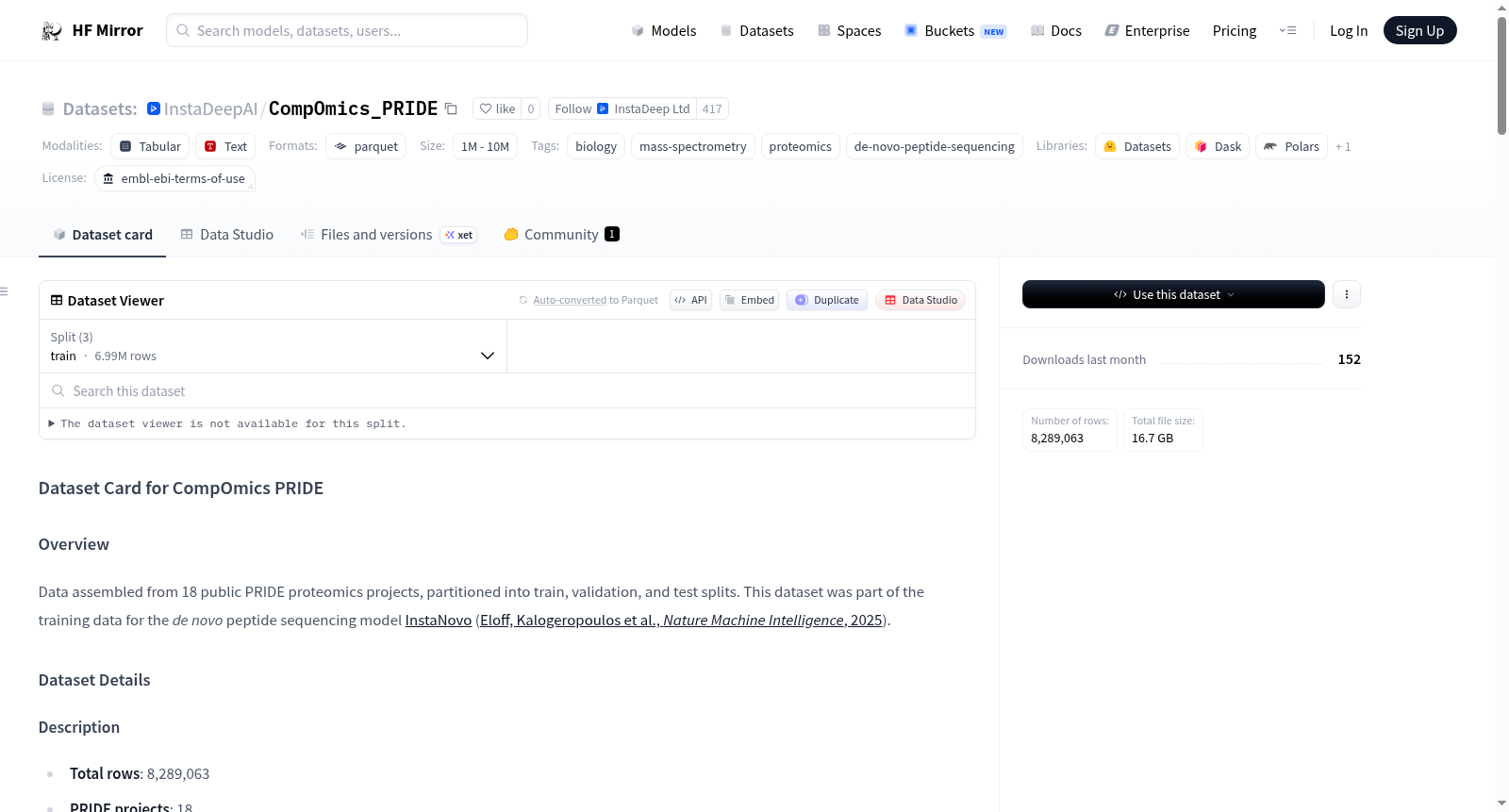Viewport: 1509px width, 812px height.
Task: Click the Sign Up button
Action: click(x=1419, y=30)
